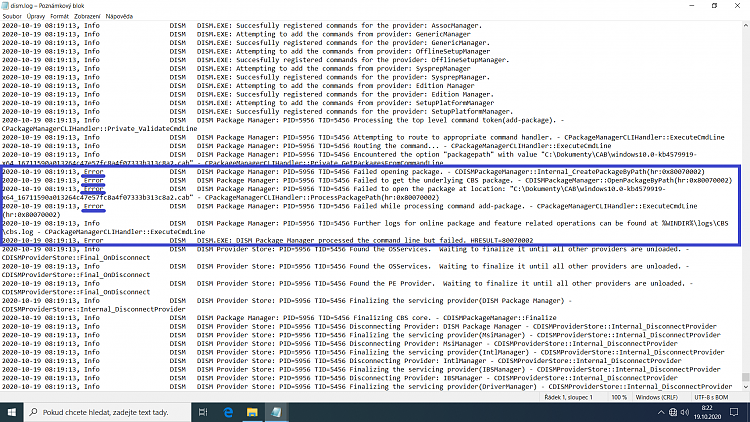Click the 'Failed opening package' log line
Screen dimensions: 750x422
click(x=353, y=172)
